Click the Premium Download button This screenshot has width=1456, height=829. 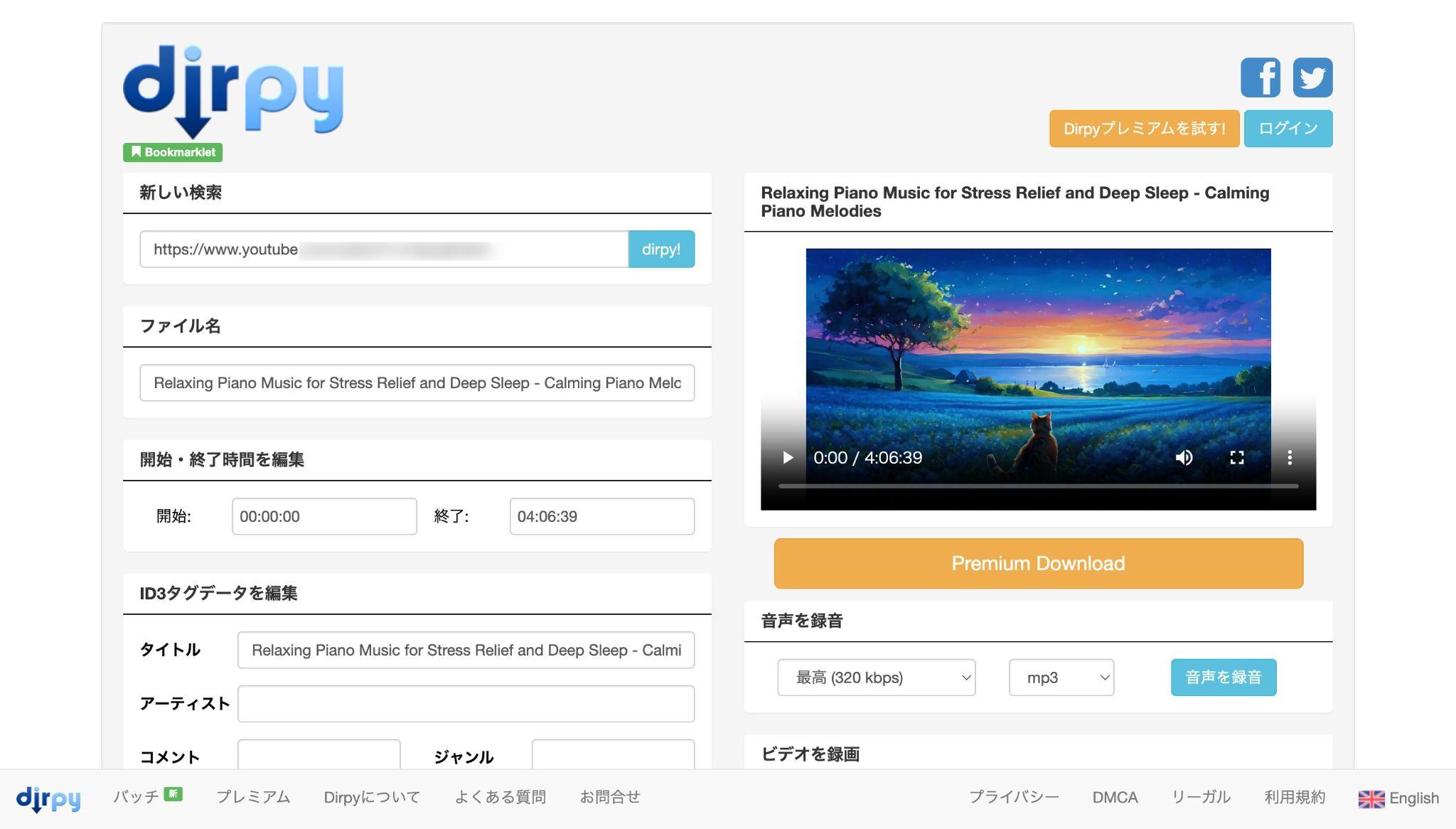click(1038, 564)
